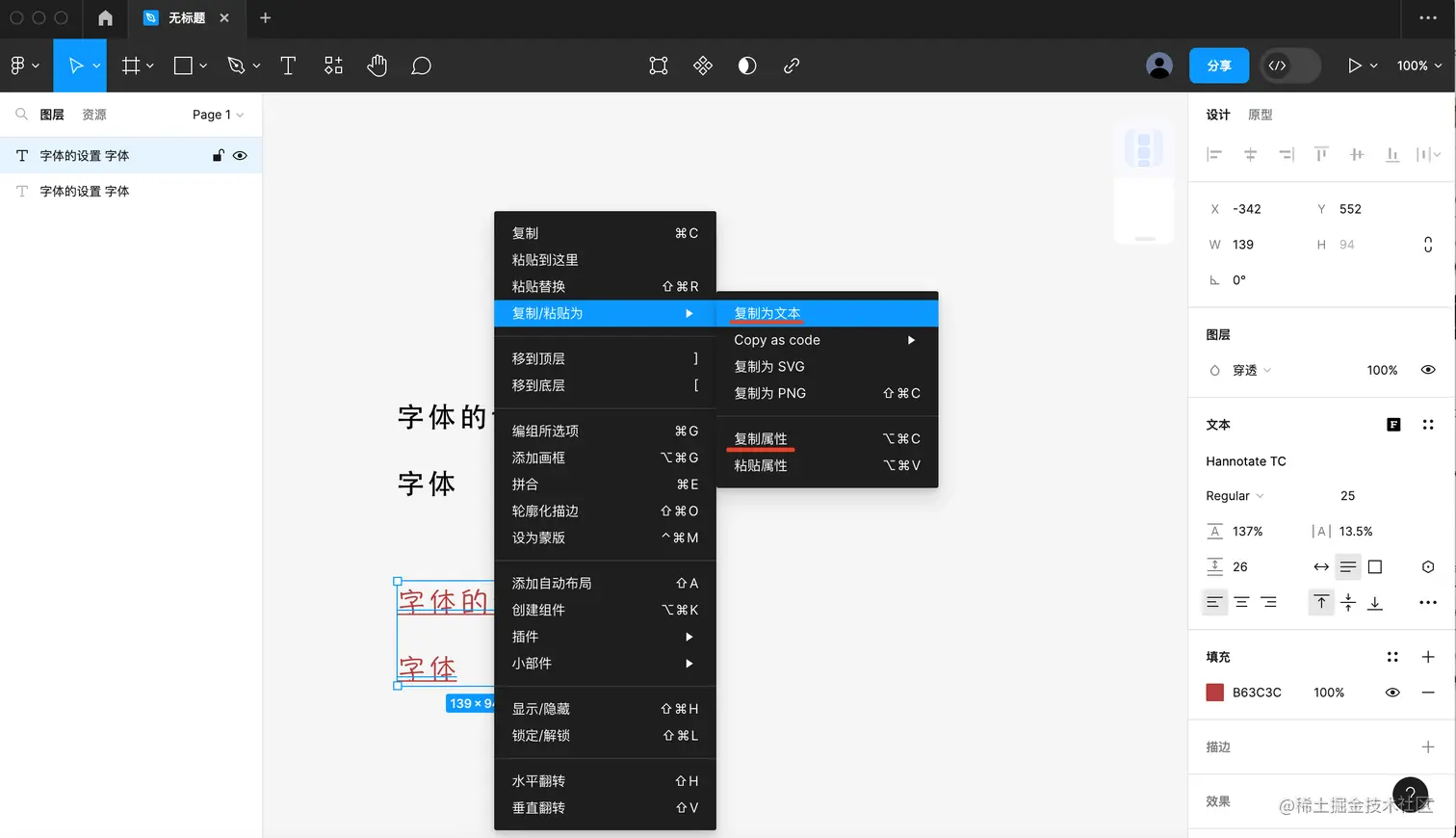Viewport: 1456px width, 838px height.
Task: Select the Comment tool
Action: click(421, 65)
